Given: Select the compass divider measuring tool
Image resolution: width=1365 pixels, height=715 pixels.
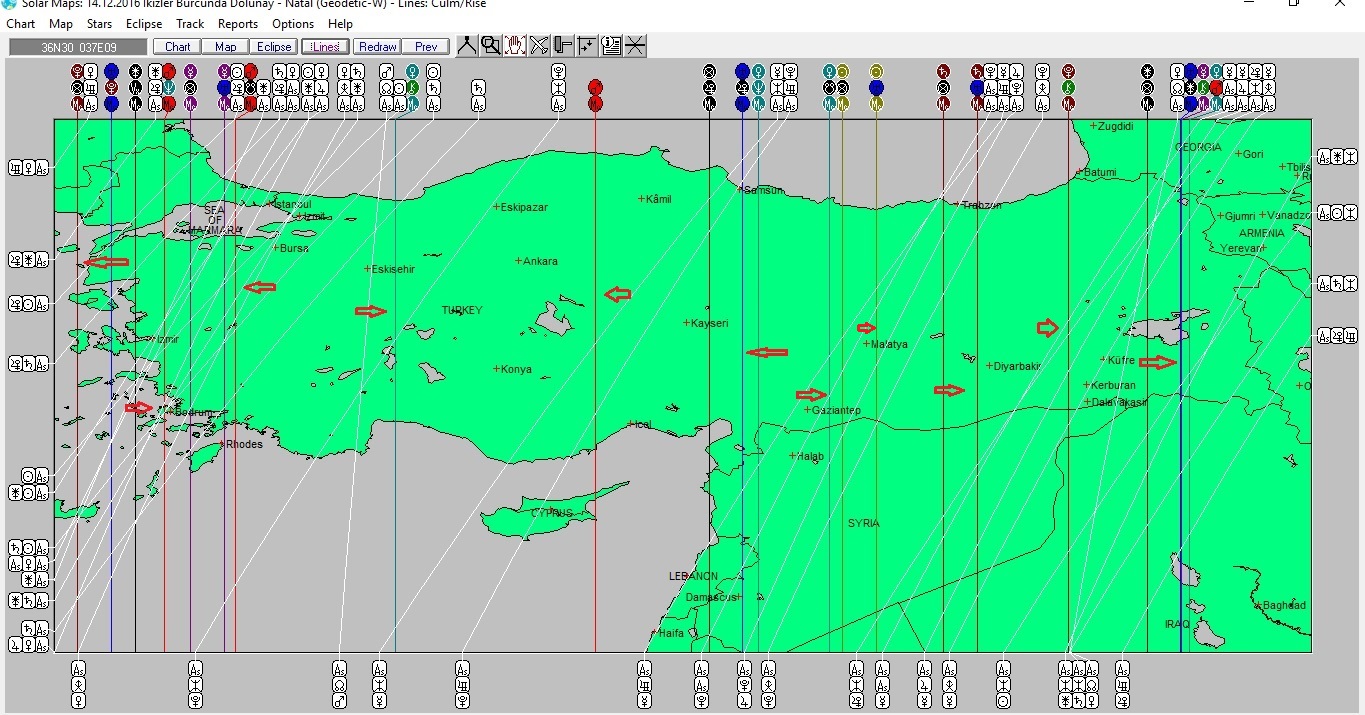Looking at the screenshot, I should click(465, 44).
